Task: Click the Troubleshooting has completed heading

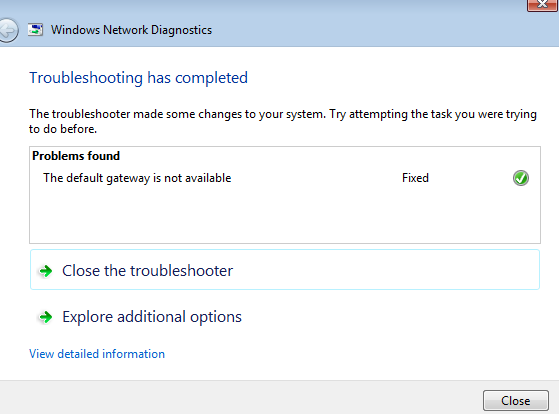Action: click(138, 78)
